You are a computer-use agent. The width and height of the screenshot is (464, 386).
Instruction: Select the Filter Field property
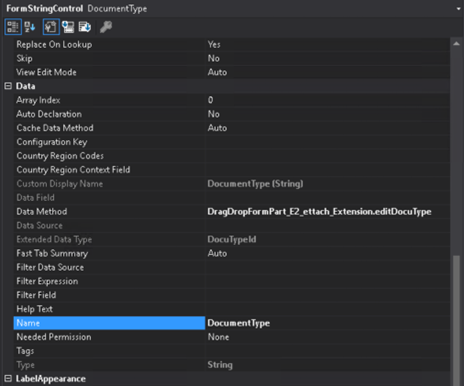(x=36, y=295)
